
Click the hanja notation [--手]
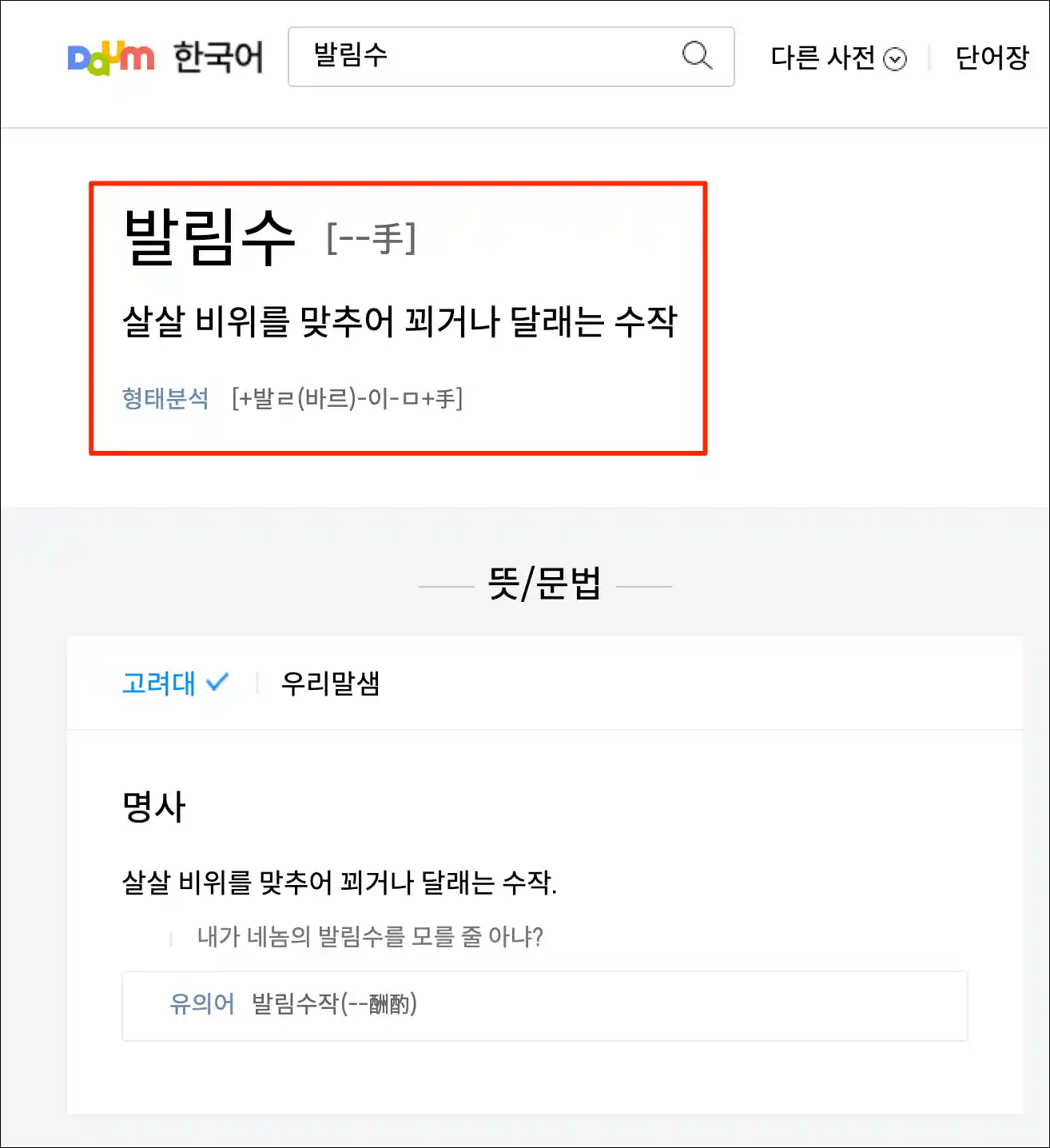click(372, 239)
